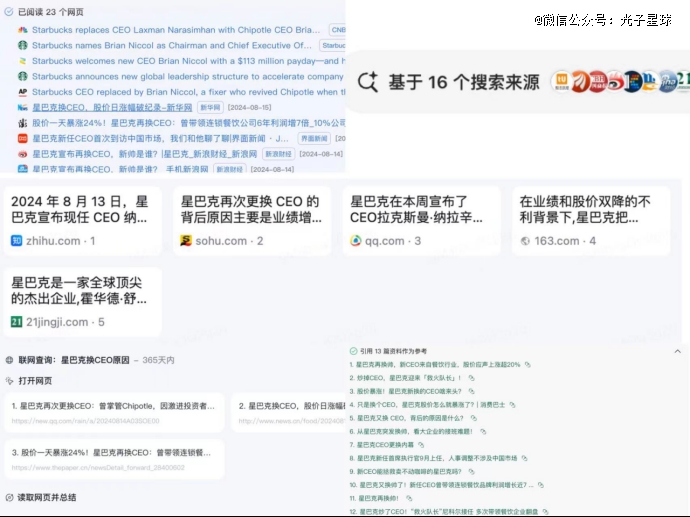The width and height of the screenshot is (690, 517).
Task: Click the Starbucks logo beside 'names Brian Niccol as Chairman'
Action: (22, 45)
